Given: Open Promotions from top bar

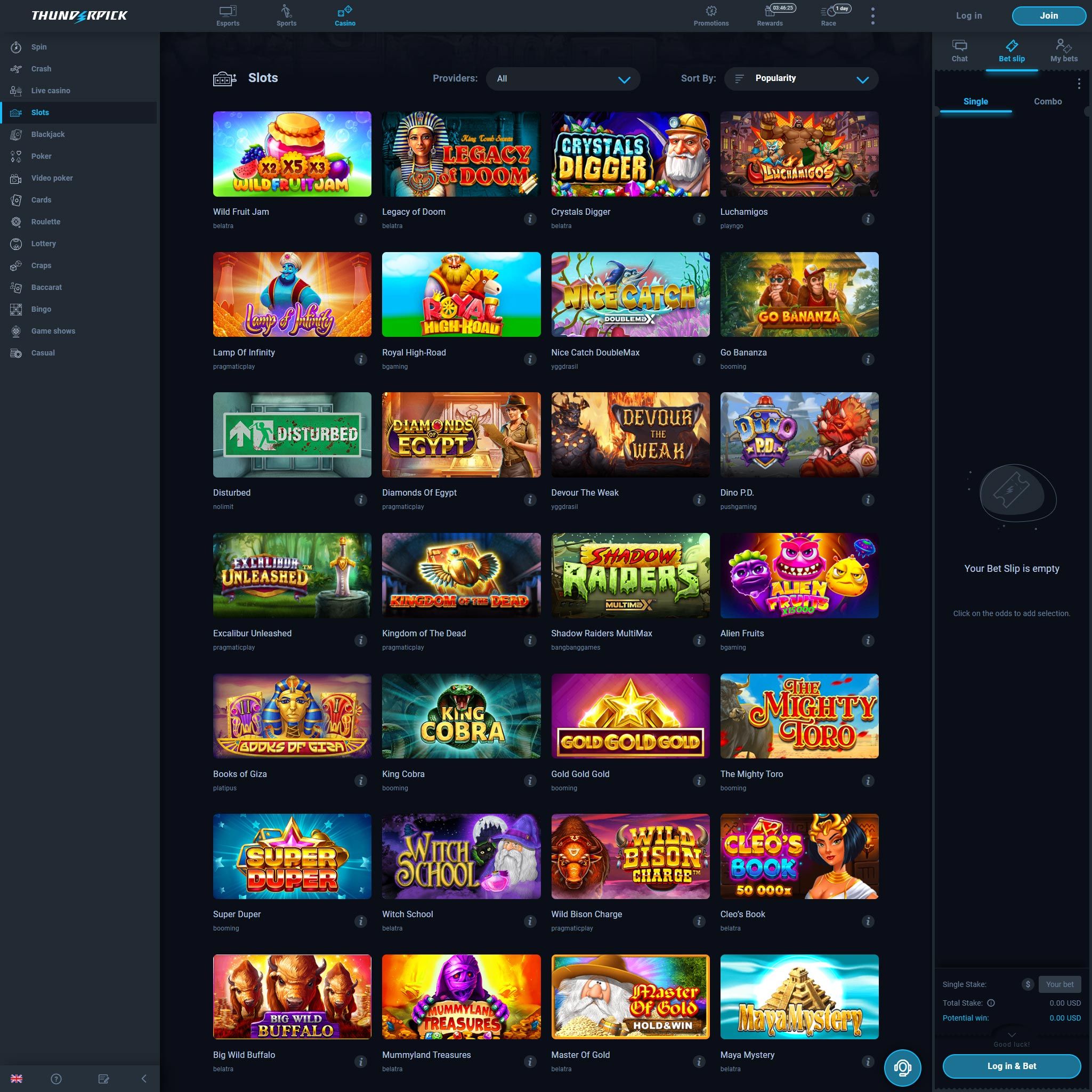Looking at the screenshot, I should pos(711,16).
